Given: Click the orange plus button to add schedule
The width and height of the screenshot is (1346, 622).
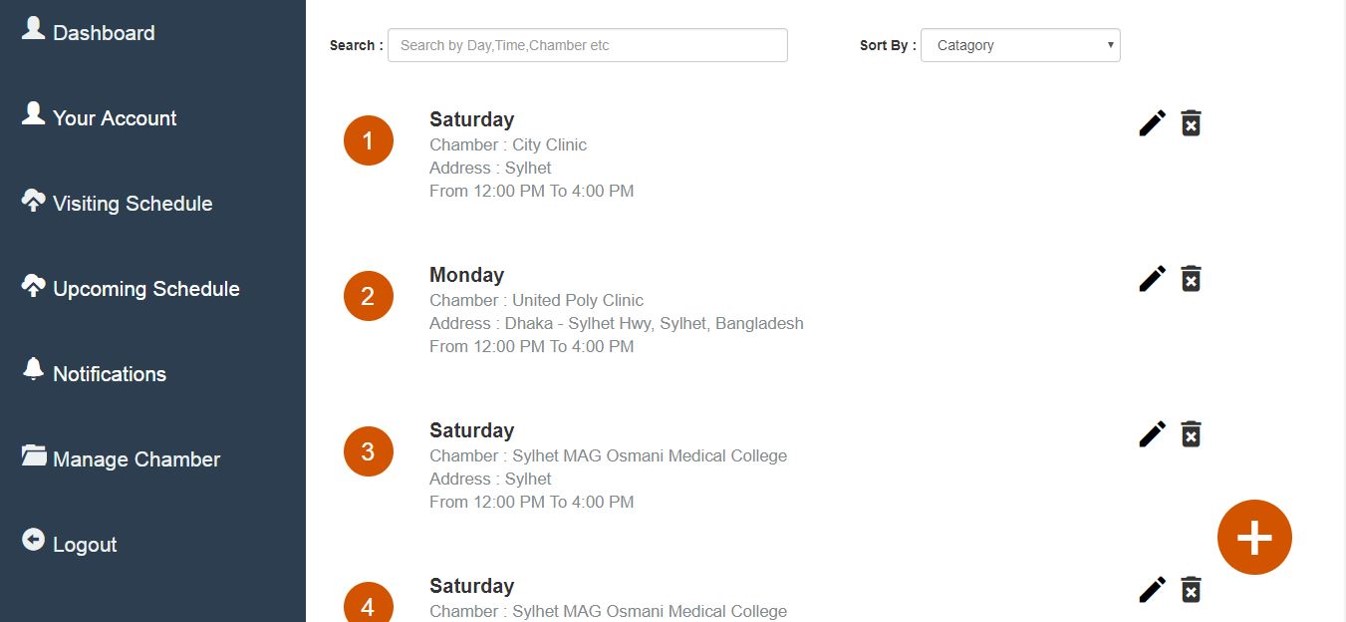Looking at the screenshot, I should [x=1254, y=538].
